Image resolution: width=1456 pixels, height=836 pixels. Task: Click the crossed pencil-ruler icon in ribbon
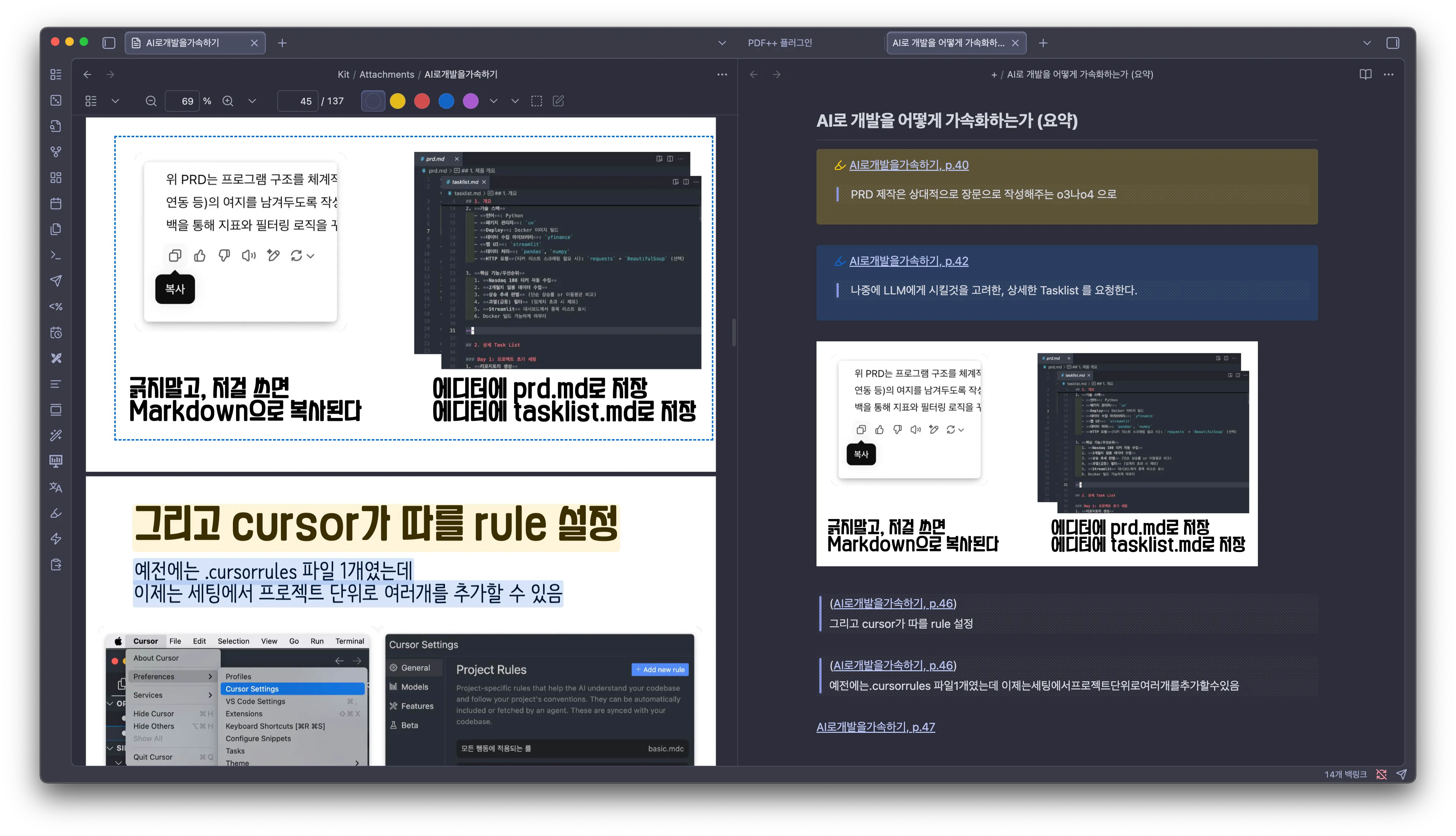coord(56,358)
